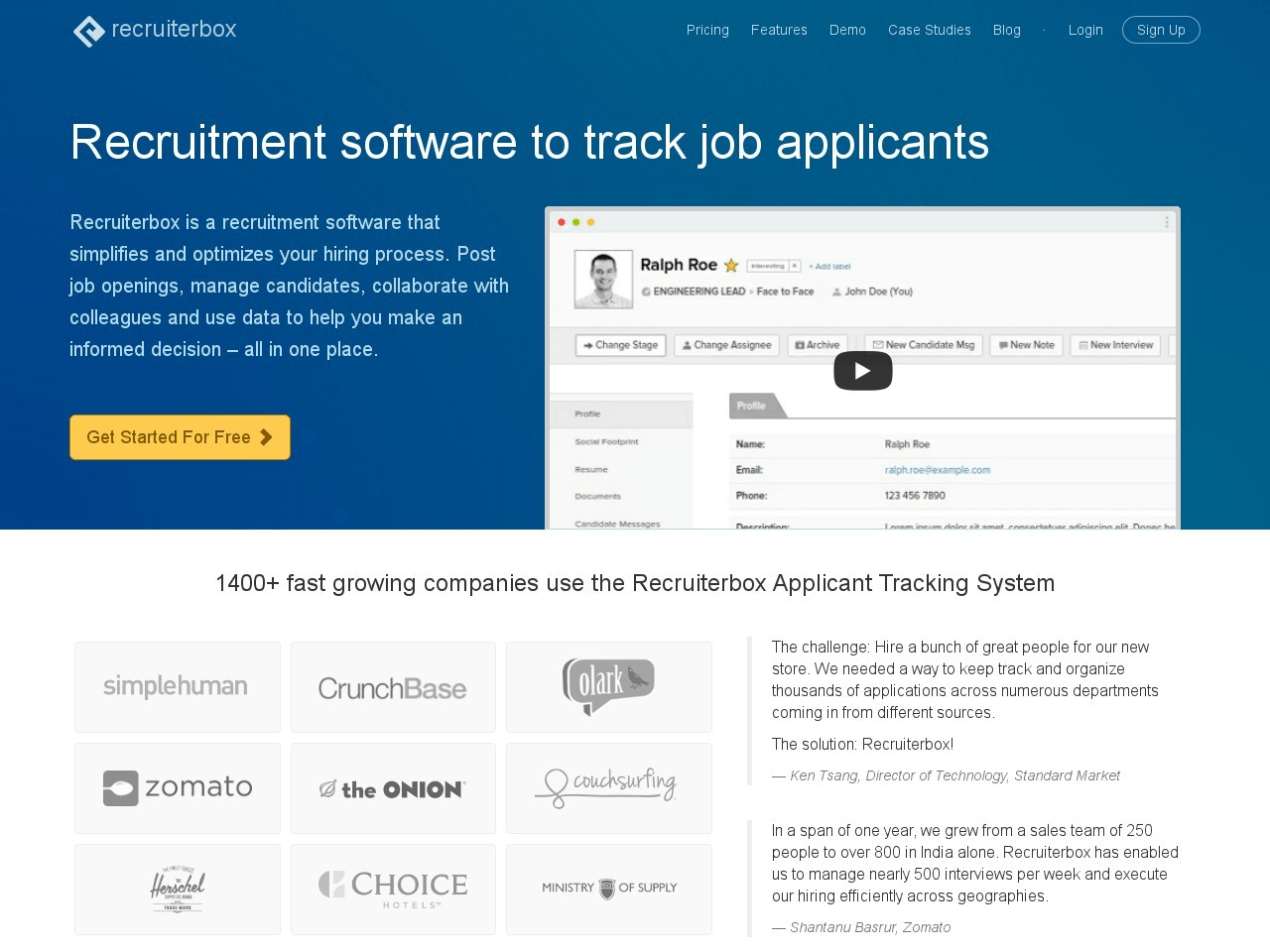
Task: Click the simplehuman logo
Action: coord(178,687)
